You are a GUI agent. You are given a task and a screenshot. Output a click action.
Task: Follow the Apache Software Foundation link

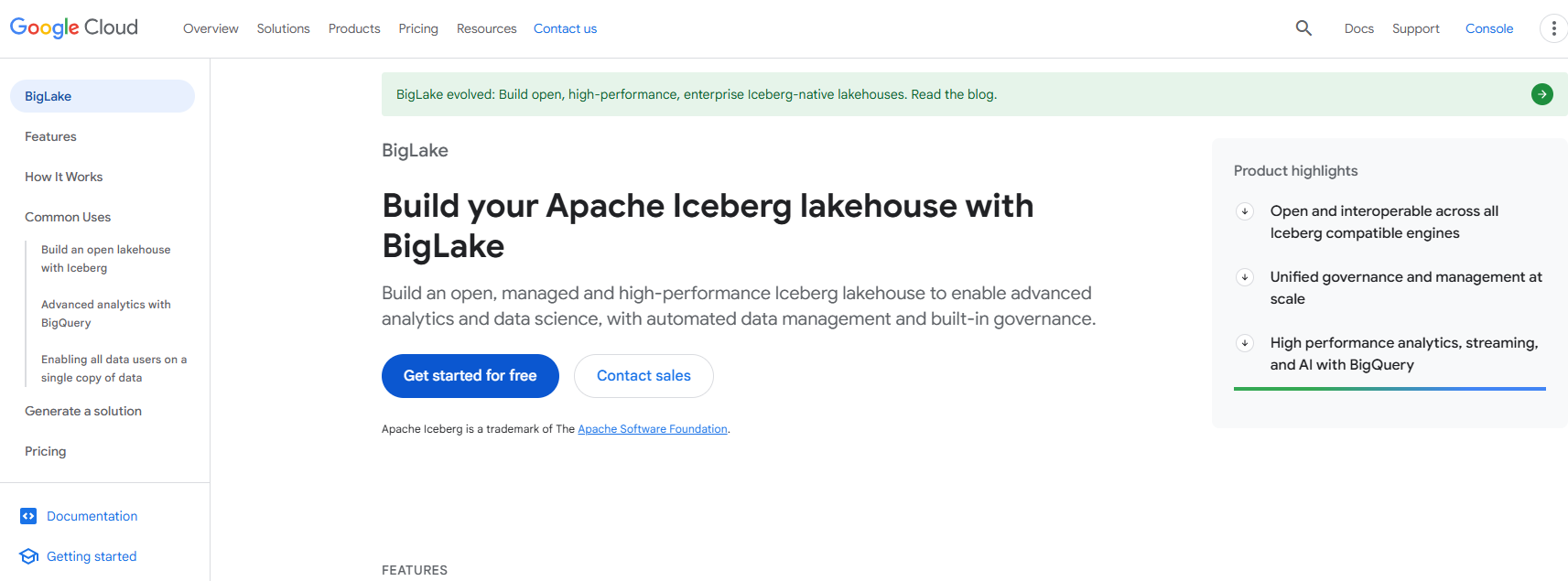coord(652,429)
